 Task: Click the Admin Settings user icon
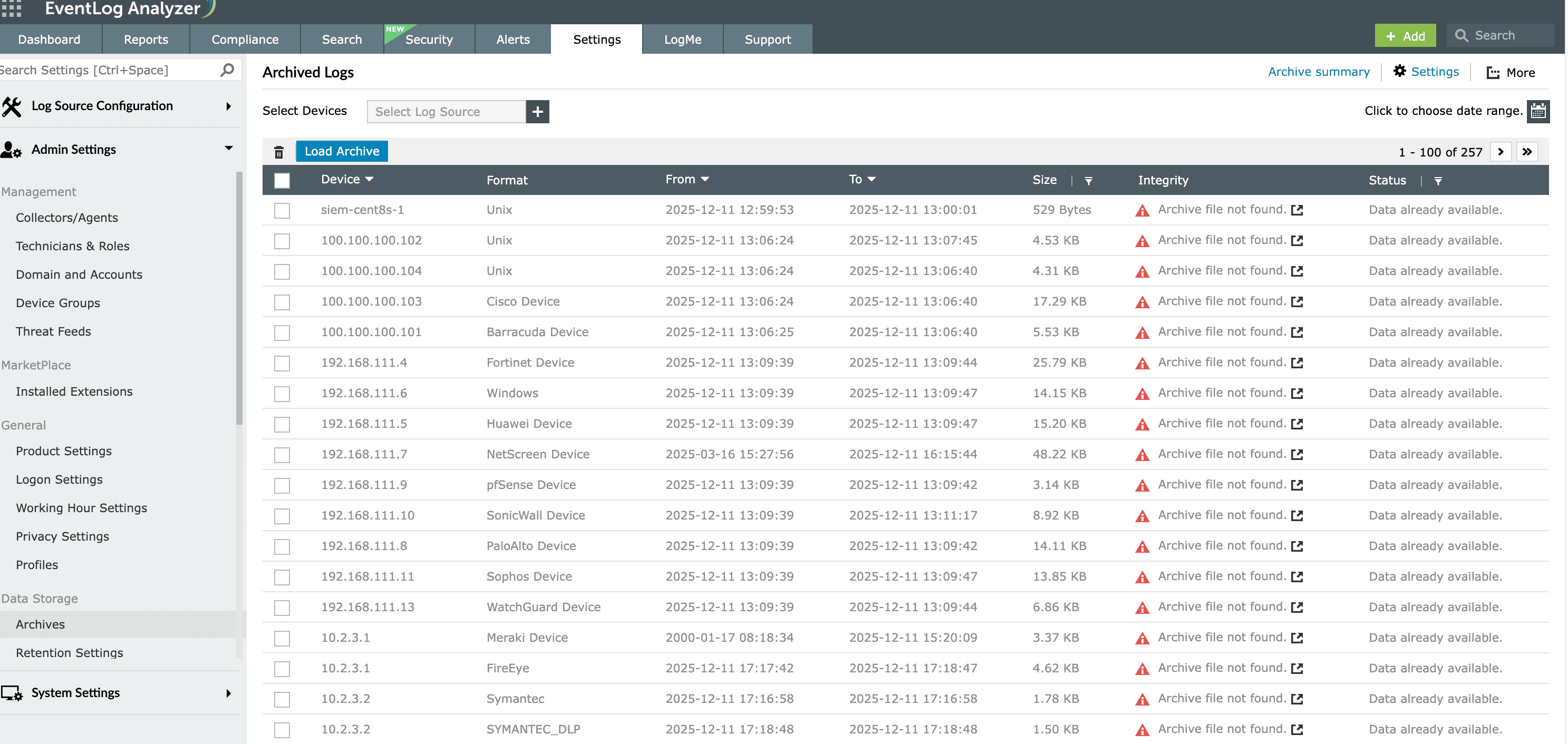(11, 150)
